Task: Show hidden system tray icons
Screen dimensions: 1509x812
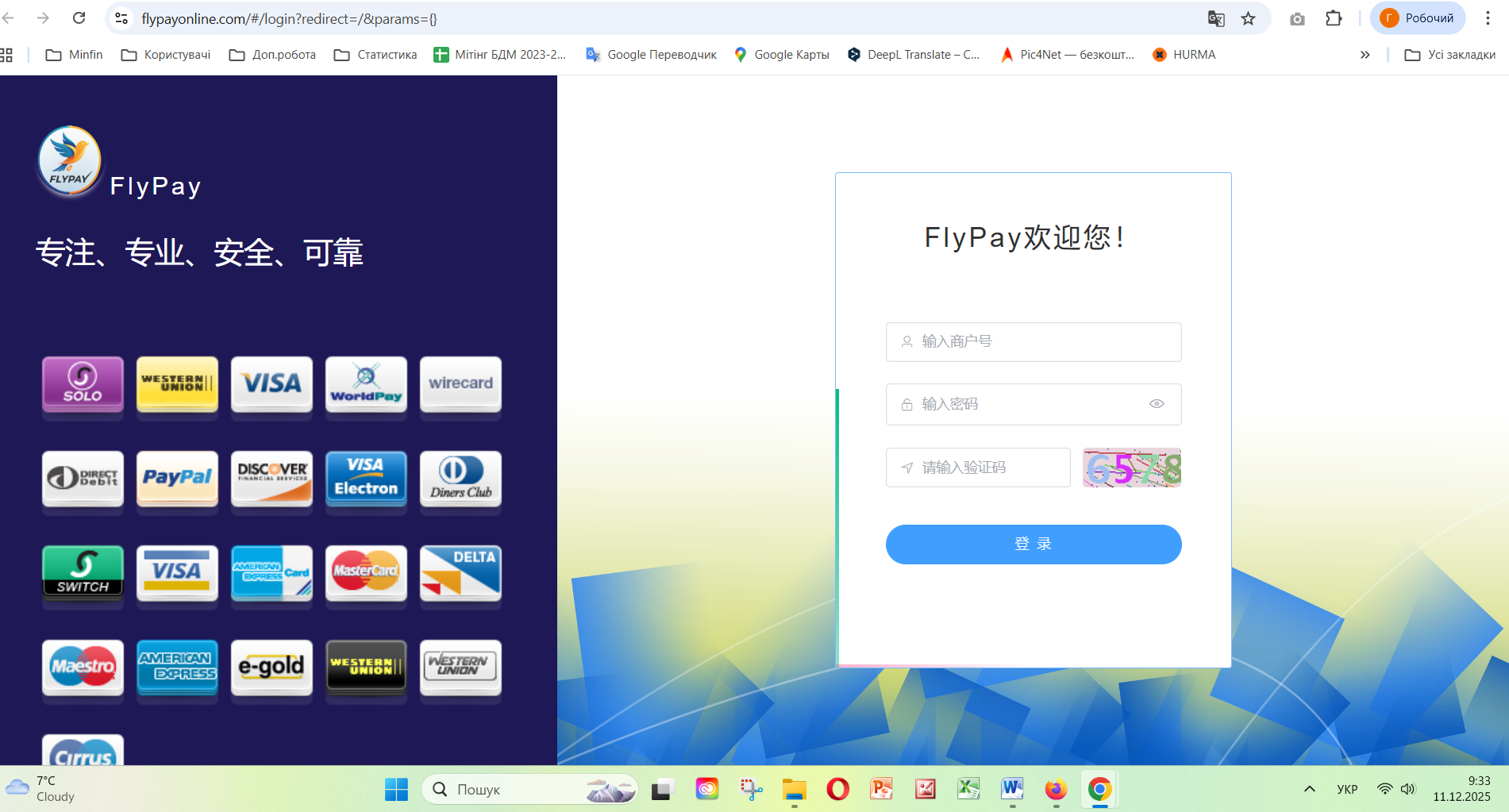Action: (1310, 789)
